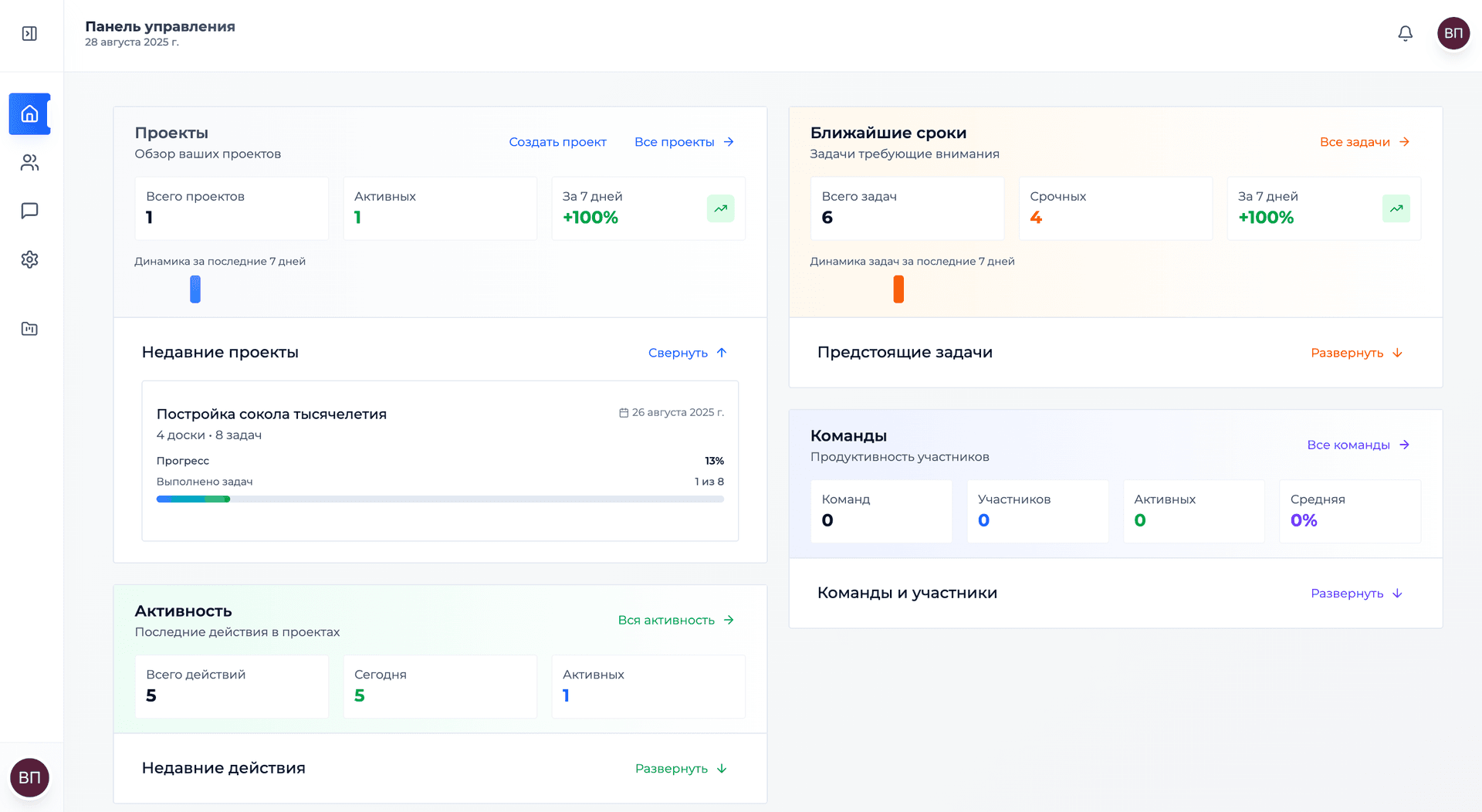The width and height of the screenshot is (1482, 812).
Task: Click the '4 доски • 8 задач' text
Action: 209,435
